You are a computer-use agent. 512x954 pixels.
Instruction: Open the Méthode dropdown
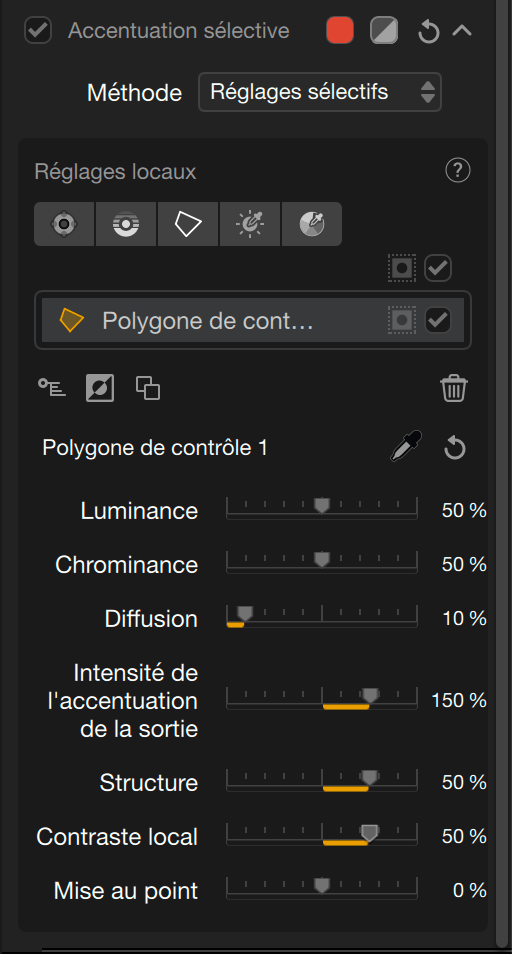tap(320, 92)
